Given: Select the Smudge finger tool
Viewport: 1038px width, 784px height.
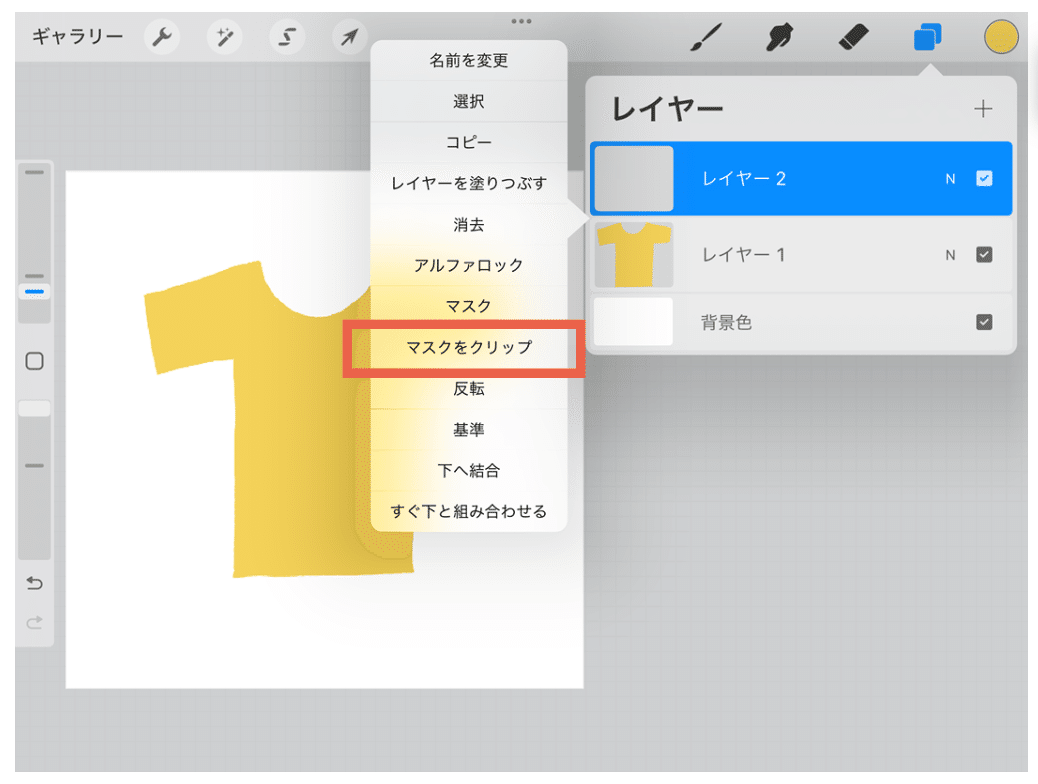Looking at the screenshot, I should (779, 37).
